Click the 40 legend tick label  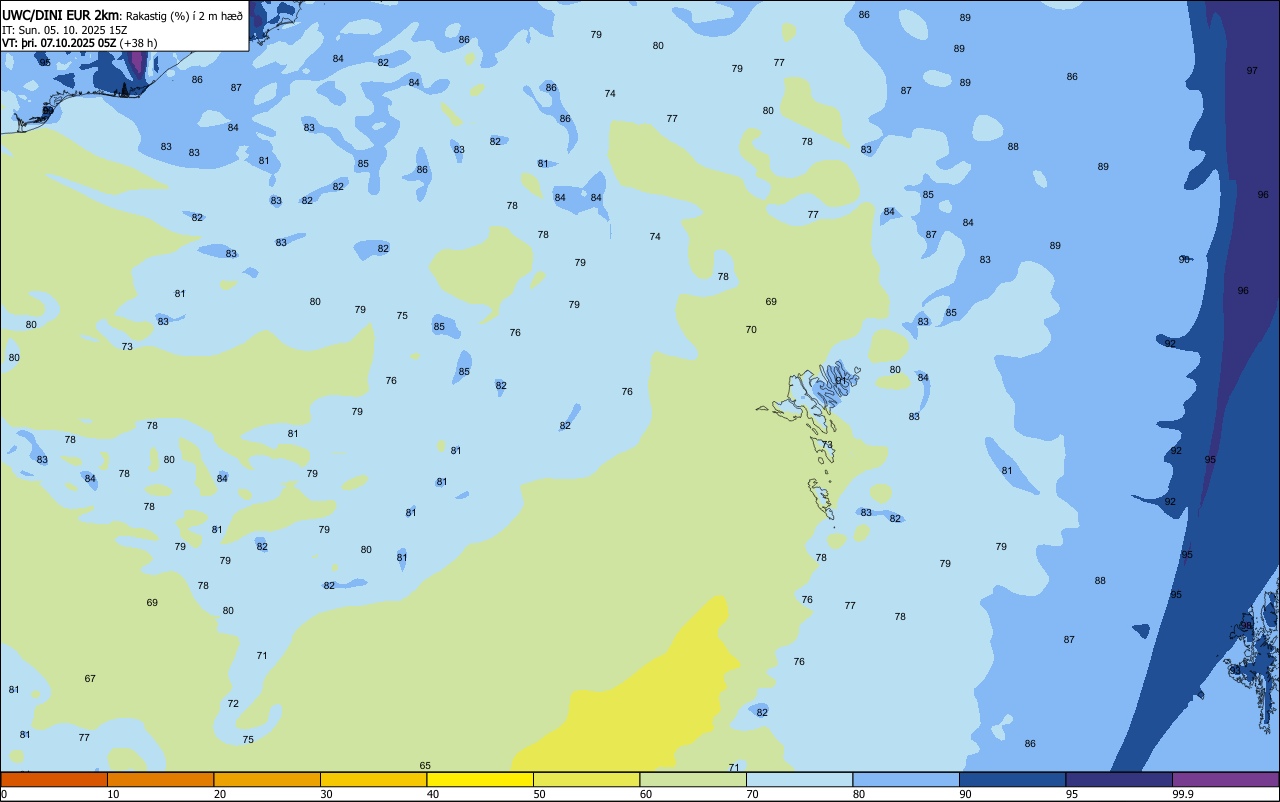point(433,794)
